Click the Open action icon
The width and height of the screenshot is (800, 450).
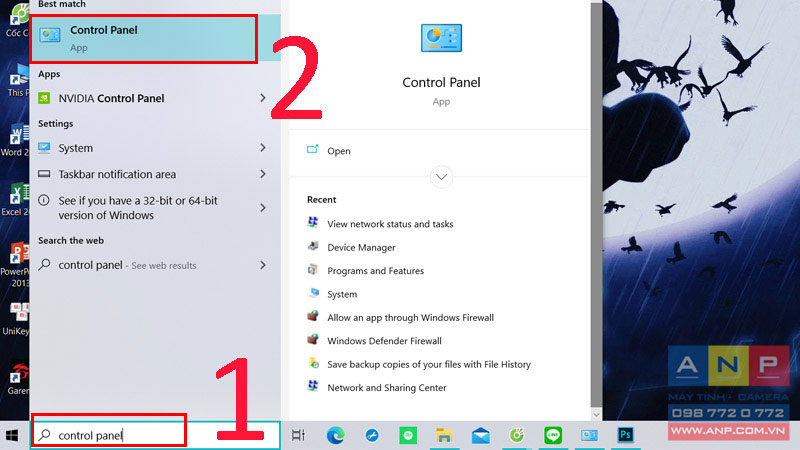point(312,149)
